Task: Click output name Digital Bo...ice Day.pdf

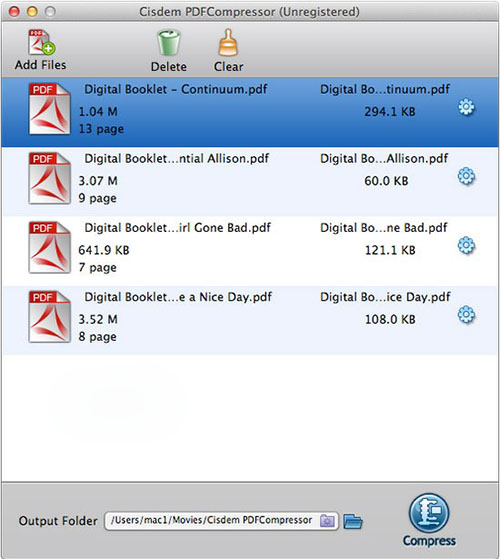Action: point(385,297)
